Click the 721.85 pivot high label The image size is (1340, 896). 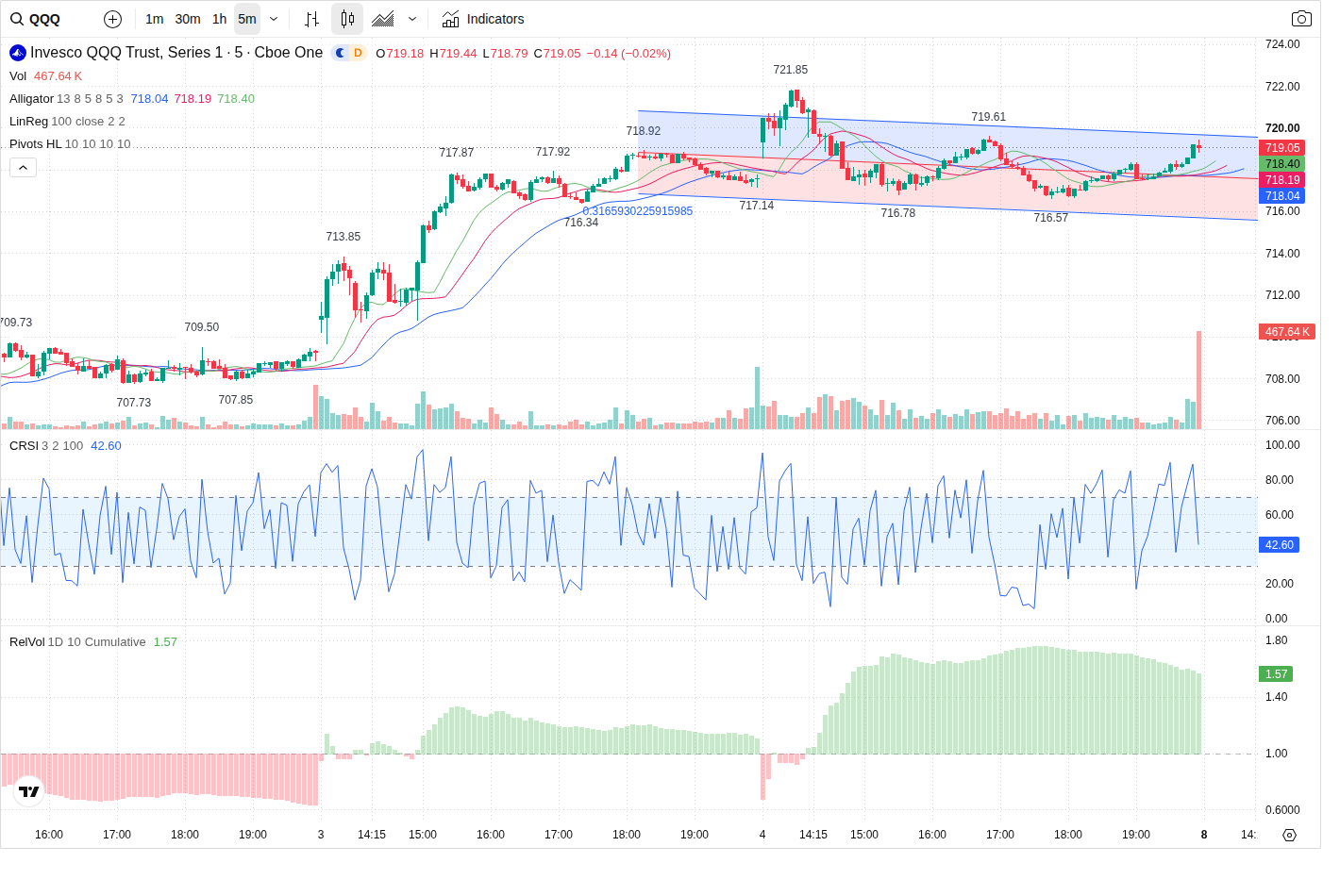tap(791, 70)
